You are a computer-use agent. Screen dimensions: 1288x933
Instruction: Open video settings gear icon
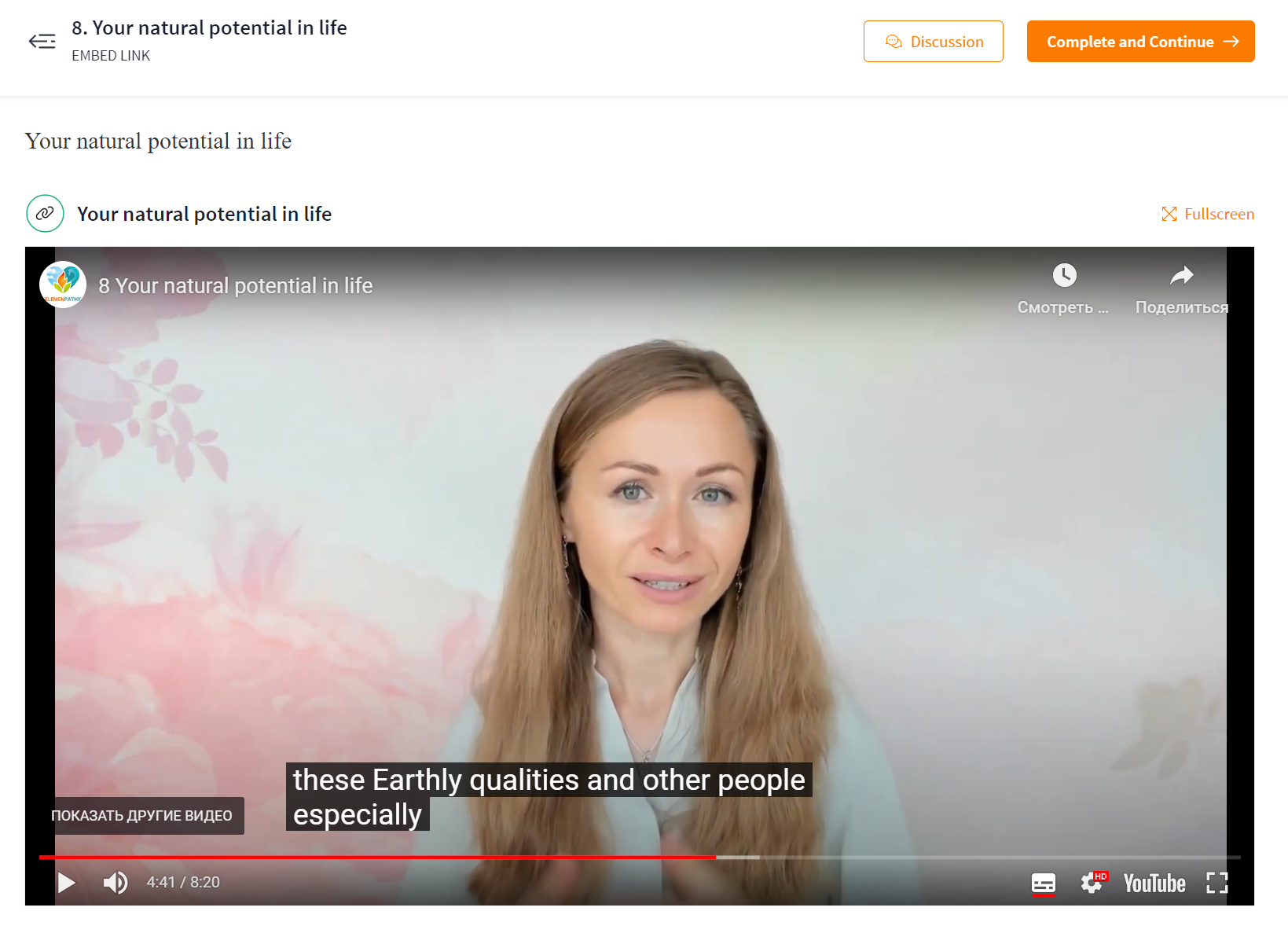pos(1092,883)
